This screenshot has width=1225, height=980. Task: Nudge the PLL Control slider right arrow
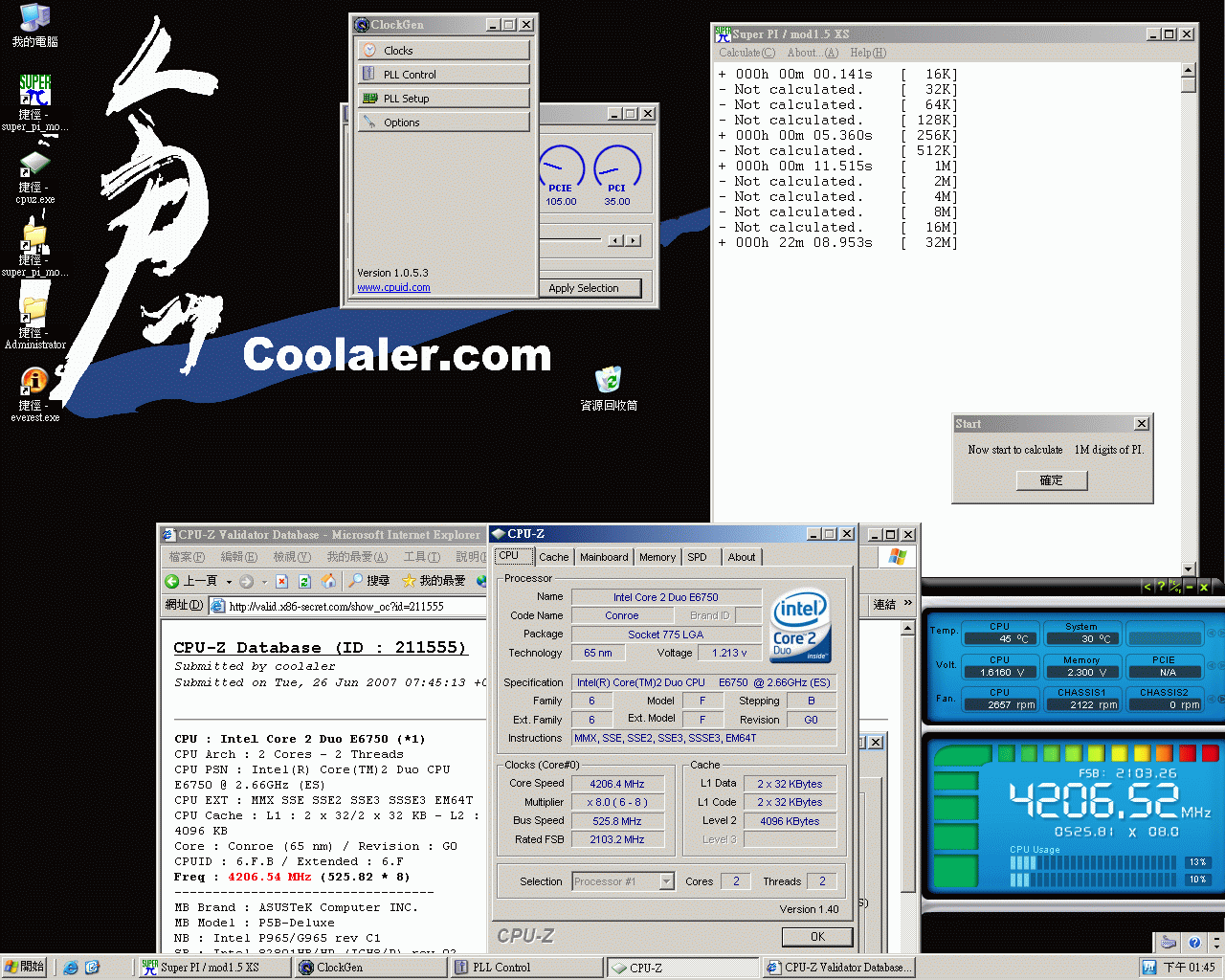pyautogui.click(x=633, y=240)
